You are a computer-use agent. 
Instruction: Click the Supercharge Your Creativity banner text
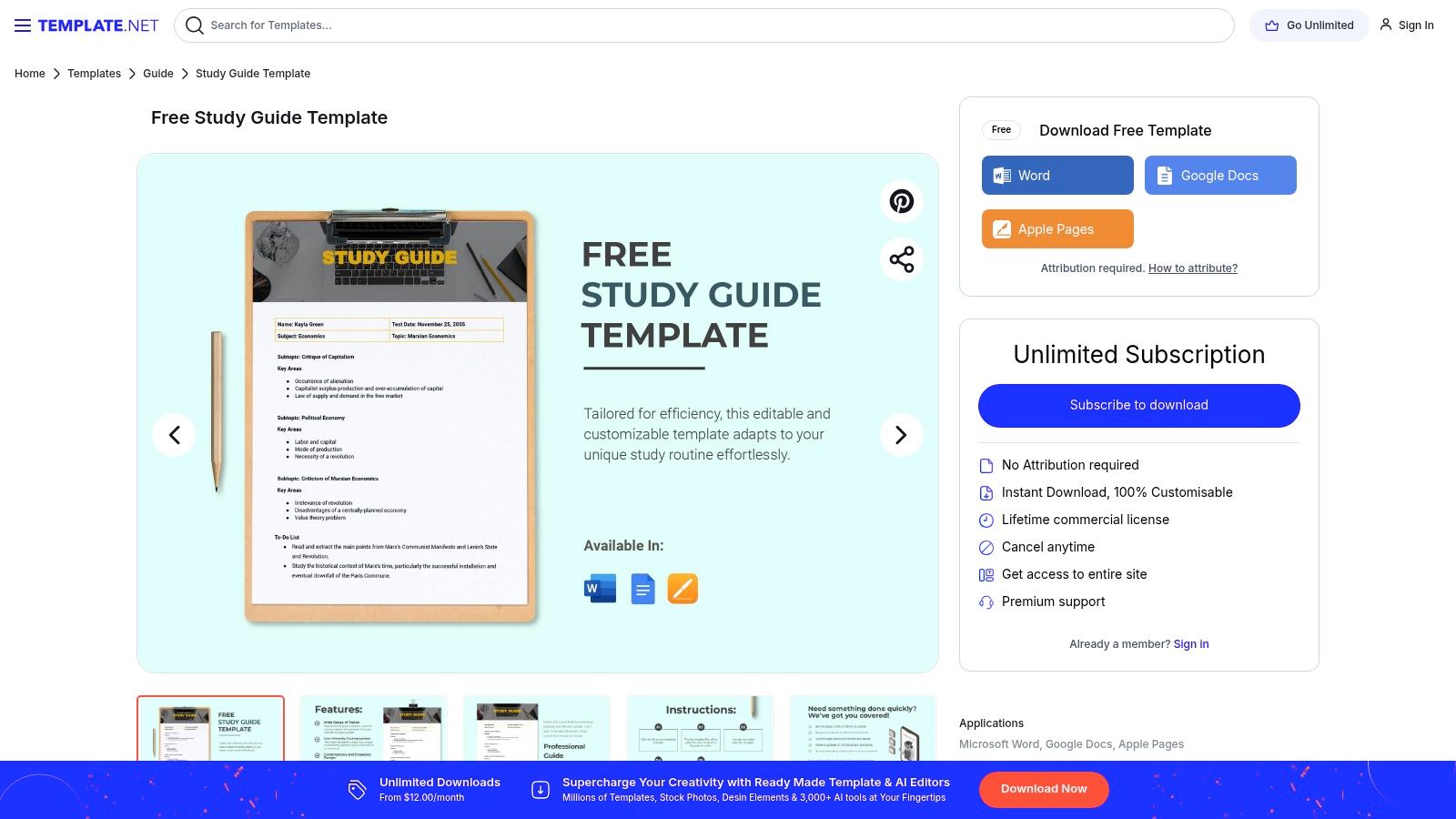(x=756, y=783)
